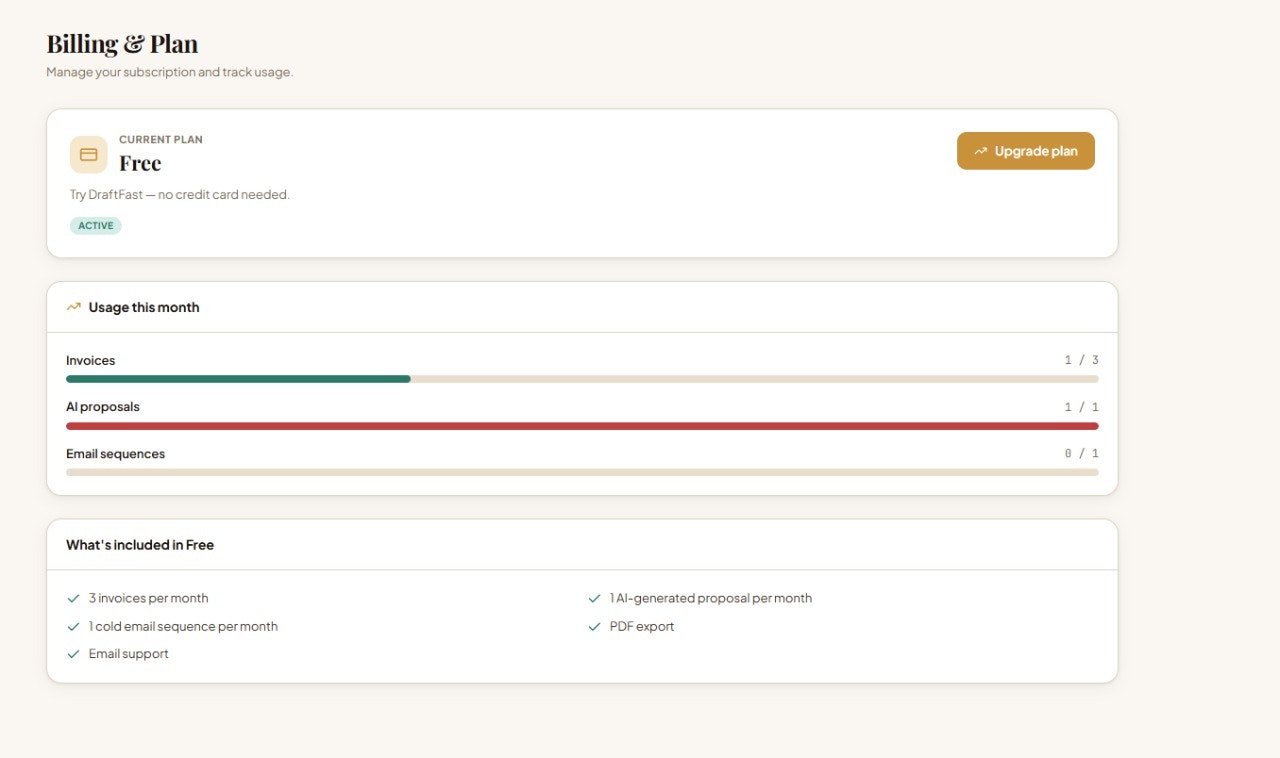Click the checkmark beside 3 invoices per month
The image size is (1280, 758).
[73, 598]
